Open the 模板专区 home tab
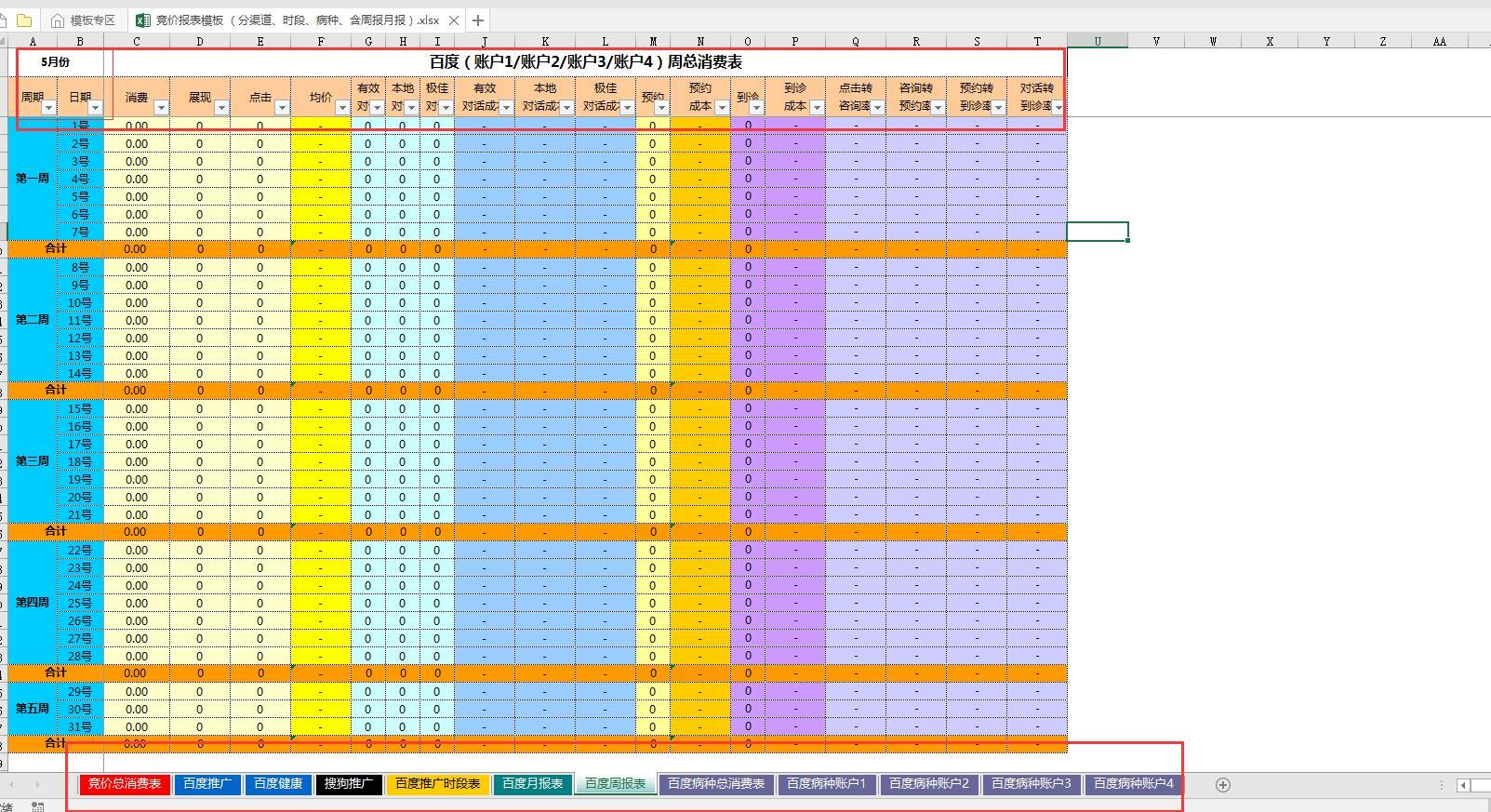This screenshot has height=812, width=1491. pos(85,20)
